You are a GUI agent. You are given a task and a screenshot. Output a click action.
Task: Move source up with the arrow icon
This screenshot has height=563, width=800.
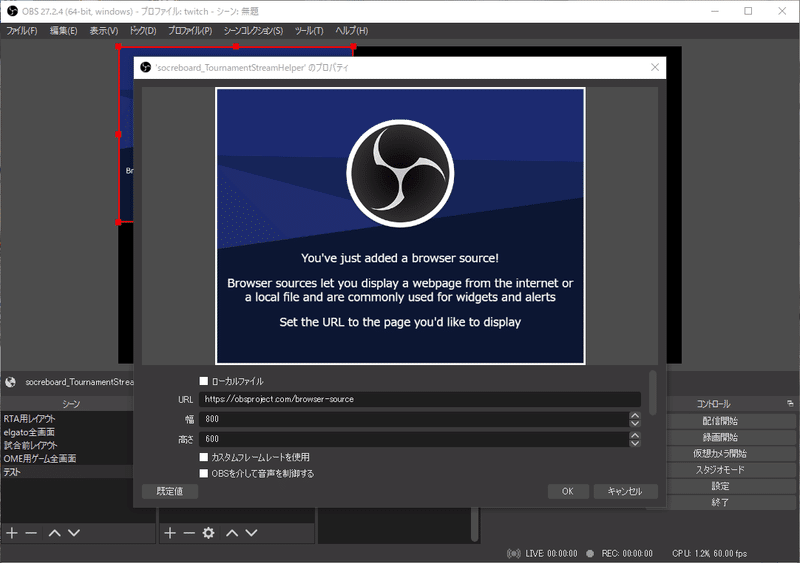pos(232,533)
